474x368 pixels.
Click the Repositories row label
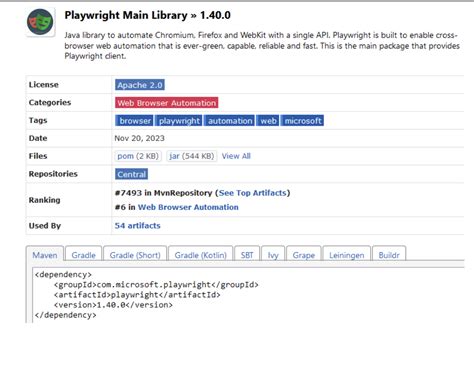(53, 174)
